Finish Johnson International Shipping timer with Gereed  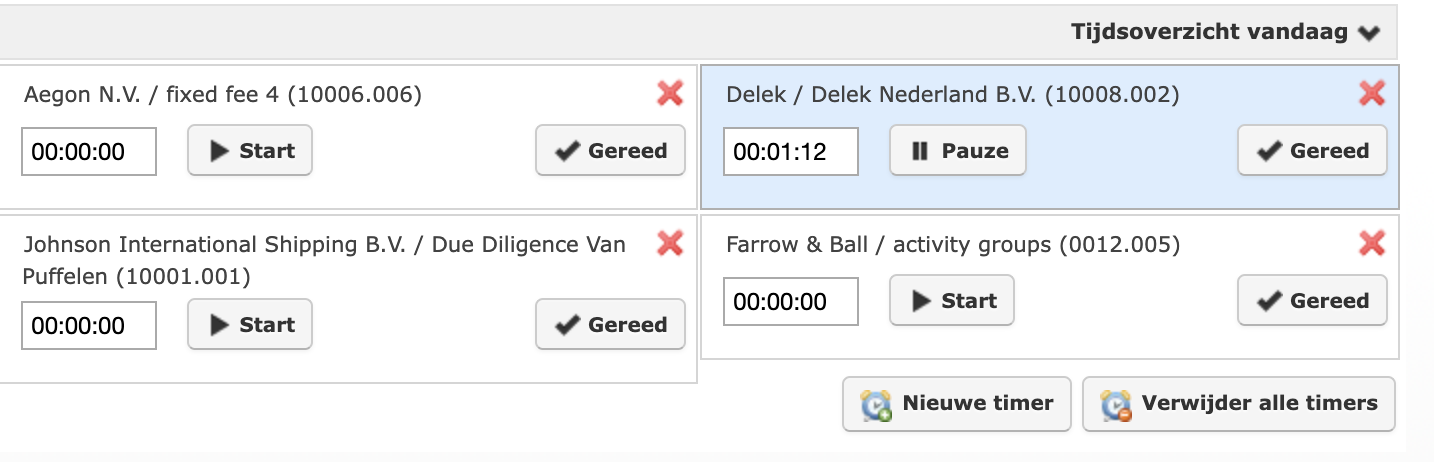(x=611, y=325)
